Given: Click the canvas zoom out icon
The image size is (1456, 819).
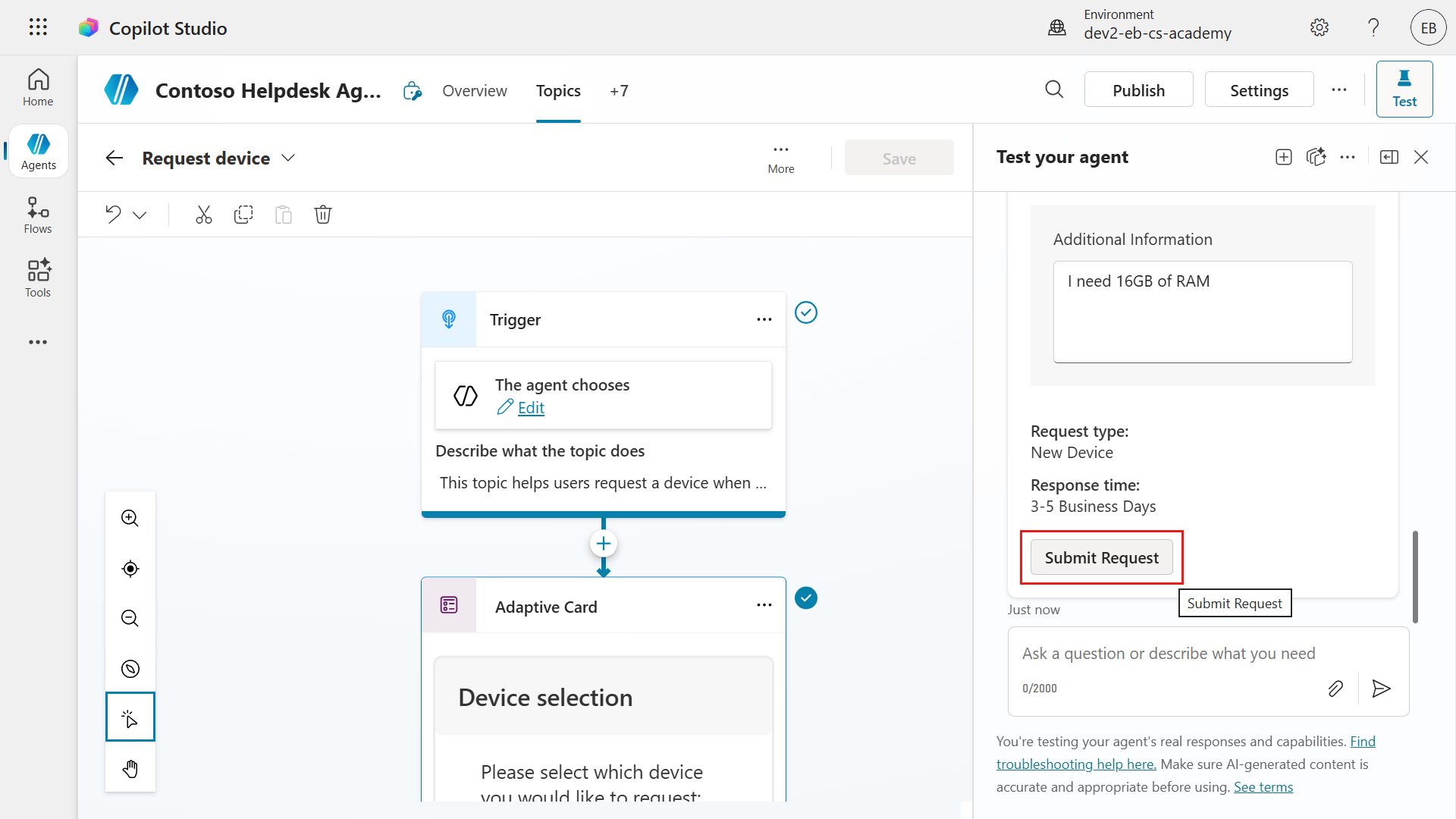Looking at the screenshot, I should coord(130,618).
